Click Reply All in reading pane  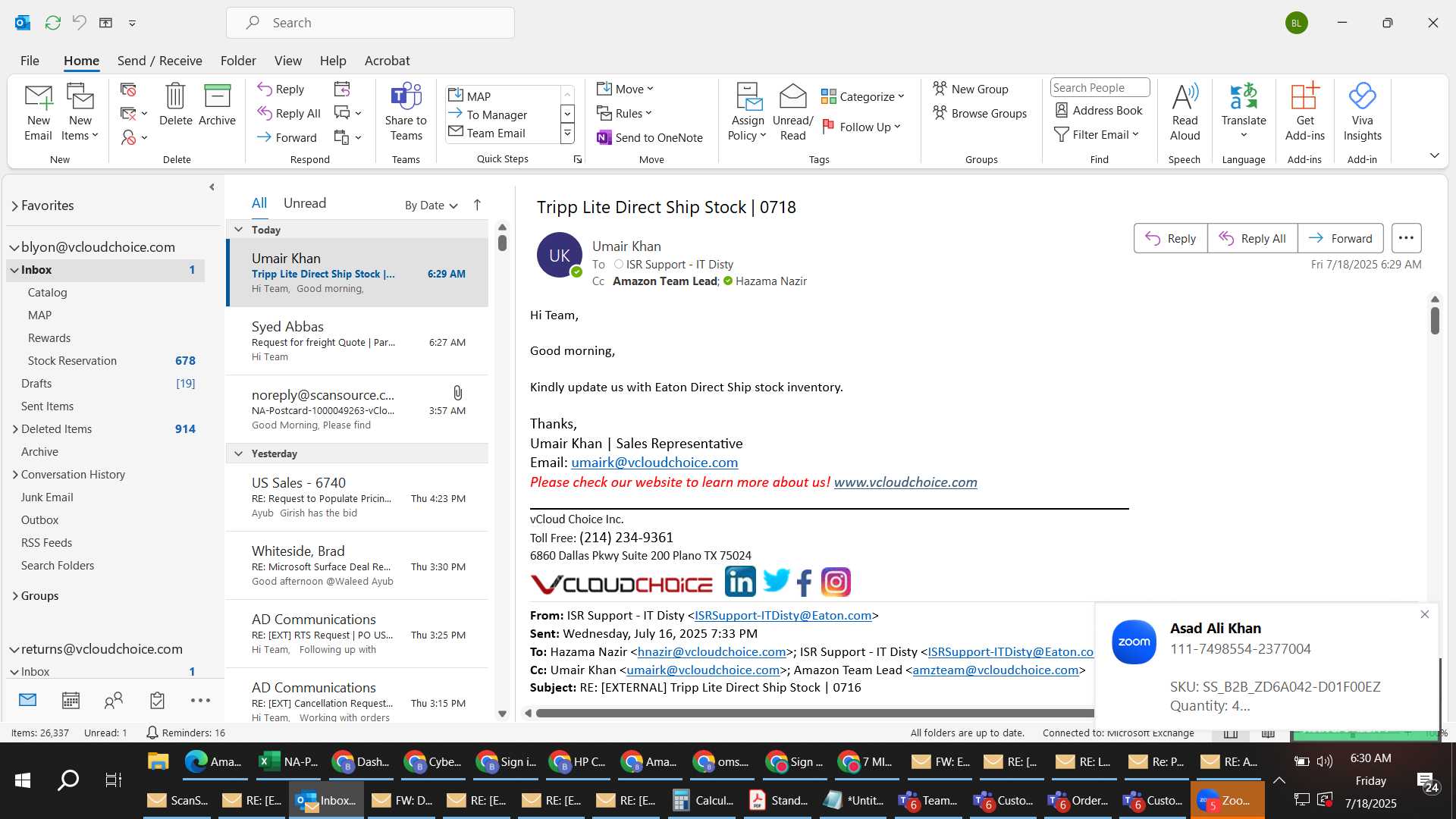(1252, 238)
